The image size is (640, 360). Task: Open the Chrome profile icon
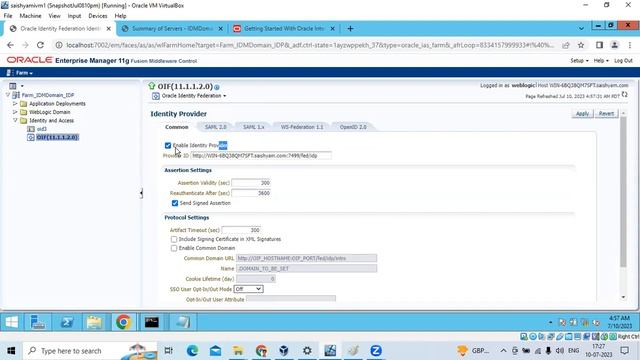[614, 45]
